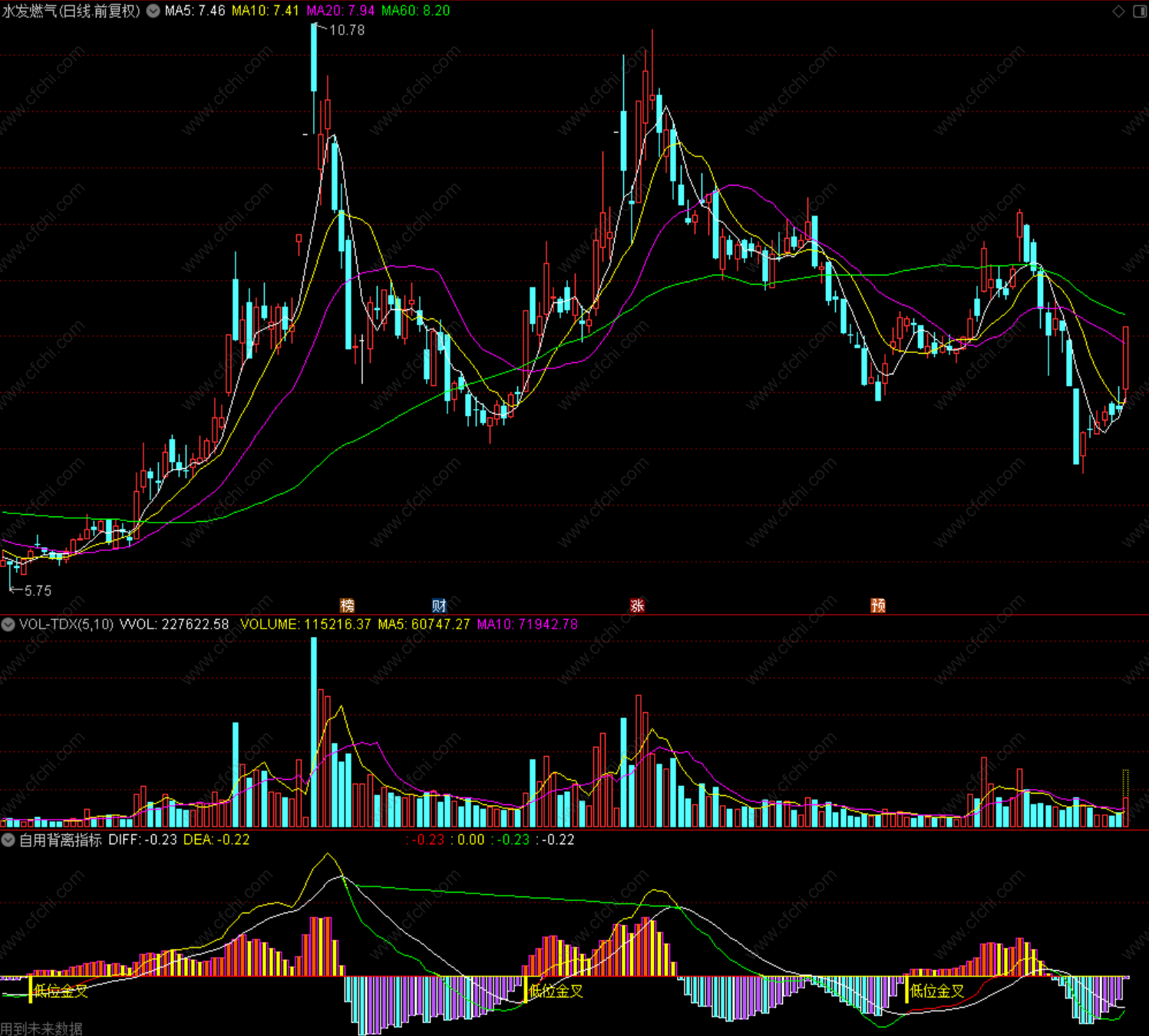This screenshot has height=1036, width=1149.
Task: Click the middle 低位金叉 signal label
Action: 556,991
